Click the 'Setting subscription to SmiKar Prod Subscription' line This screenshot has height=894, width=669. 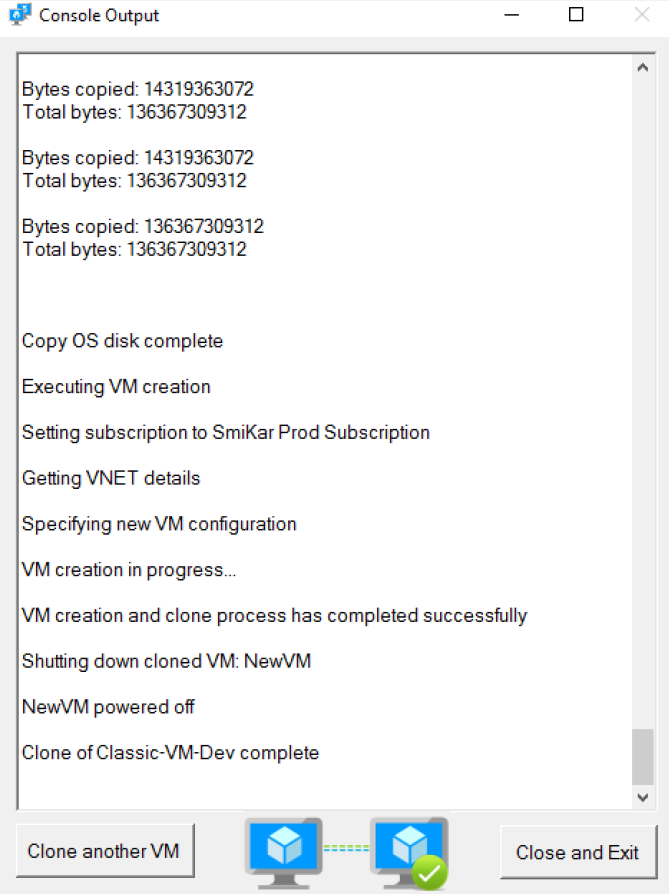pos(225,432)
